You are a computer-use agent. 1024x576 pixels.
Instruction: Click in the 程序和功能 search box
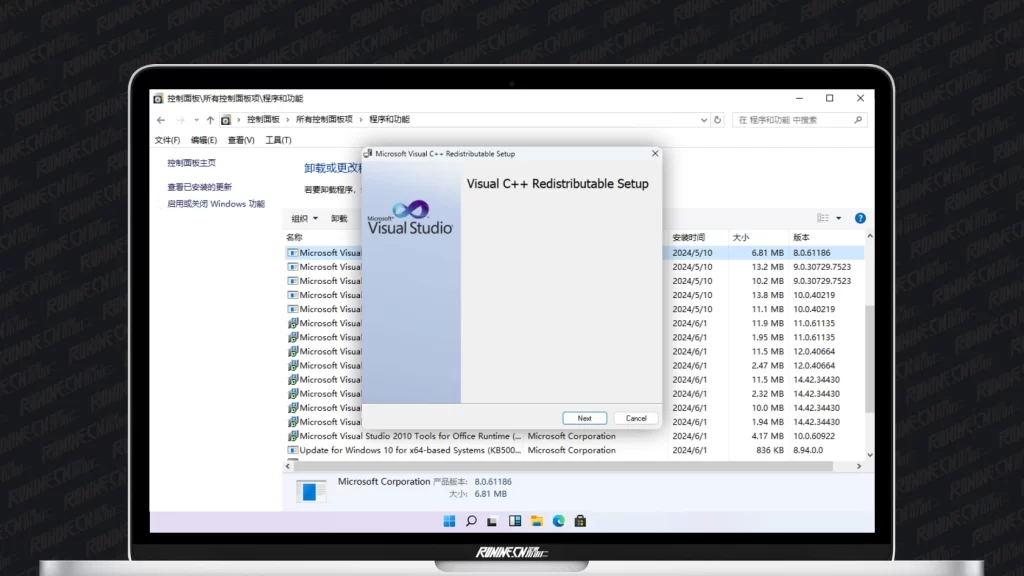795,120
